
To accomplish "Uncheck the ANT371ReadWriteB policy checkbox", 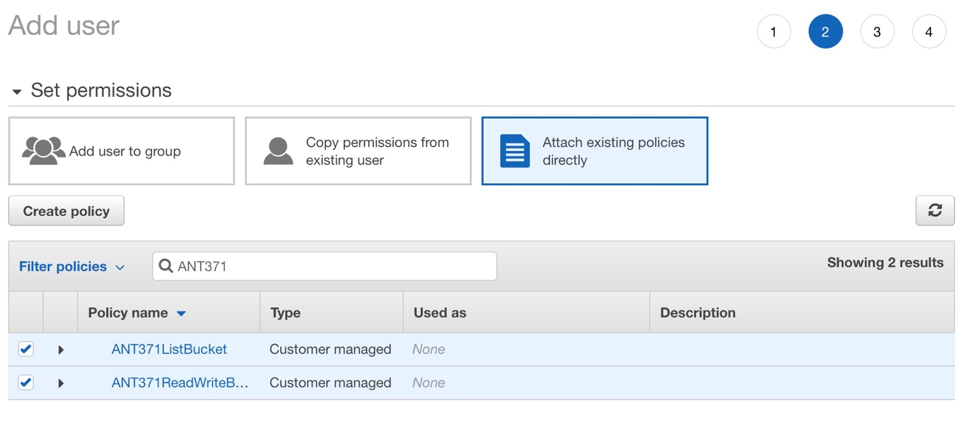I will click(25, 382).
